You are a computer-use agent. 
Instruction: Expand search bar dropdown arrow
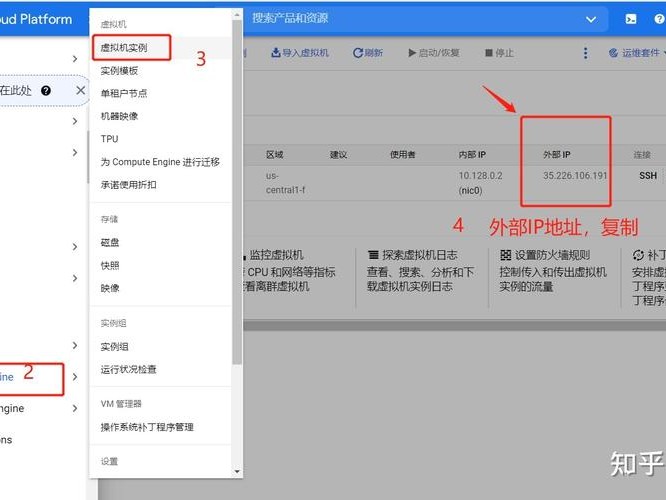point(591,20)
